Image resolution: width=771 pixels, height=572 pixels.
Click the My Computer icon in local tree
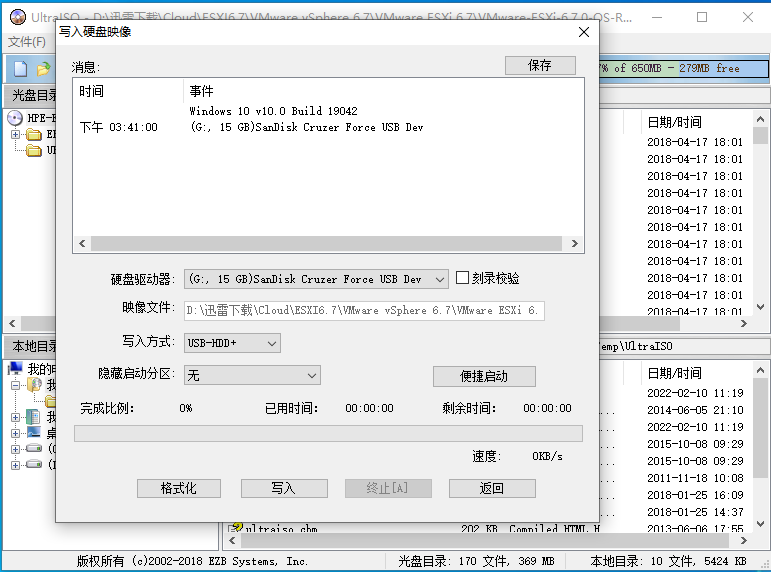point(15,368)
